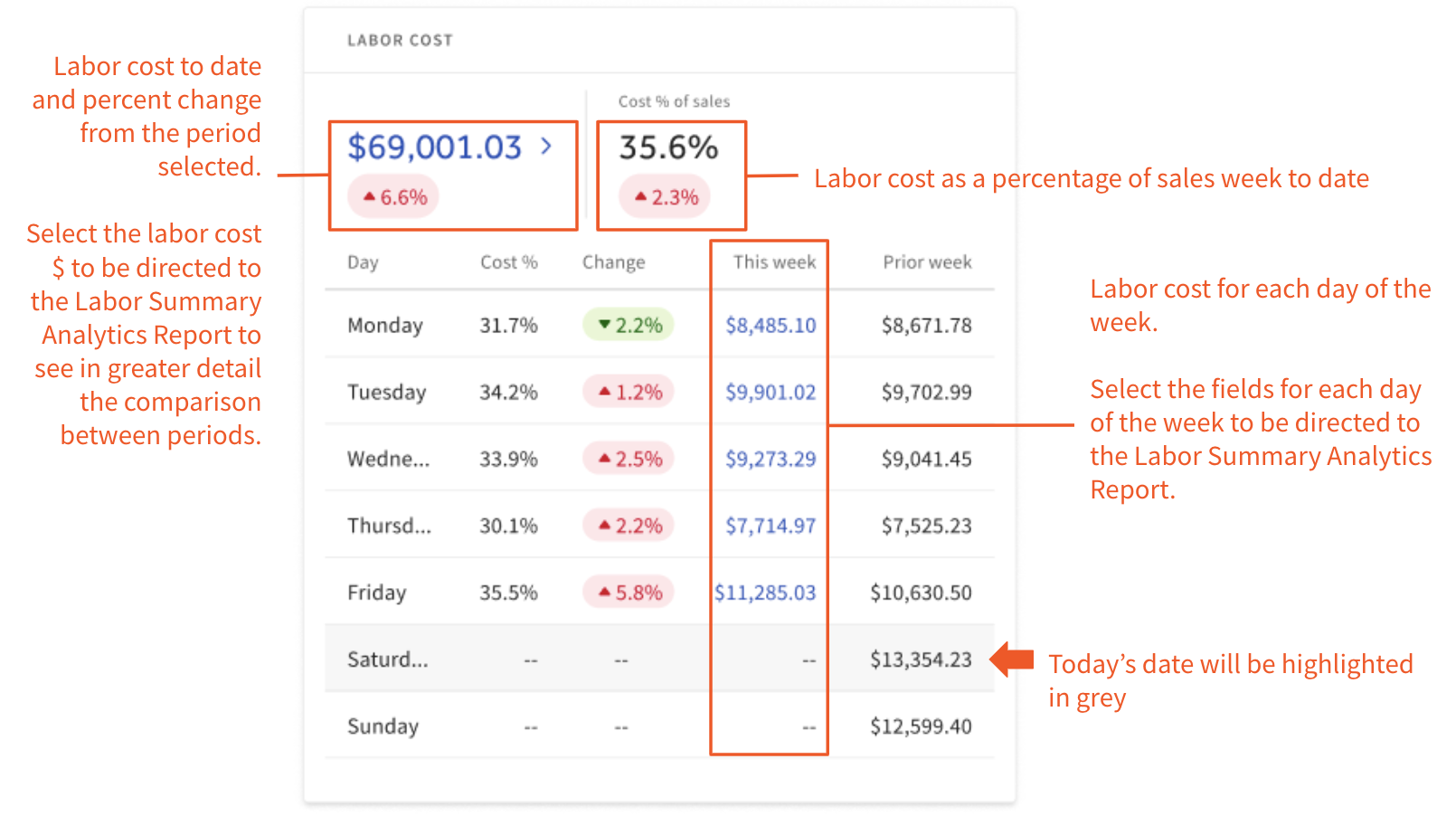
Task: Click the red increase arrow on Tuesday's change
Action: 605,391
